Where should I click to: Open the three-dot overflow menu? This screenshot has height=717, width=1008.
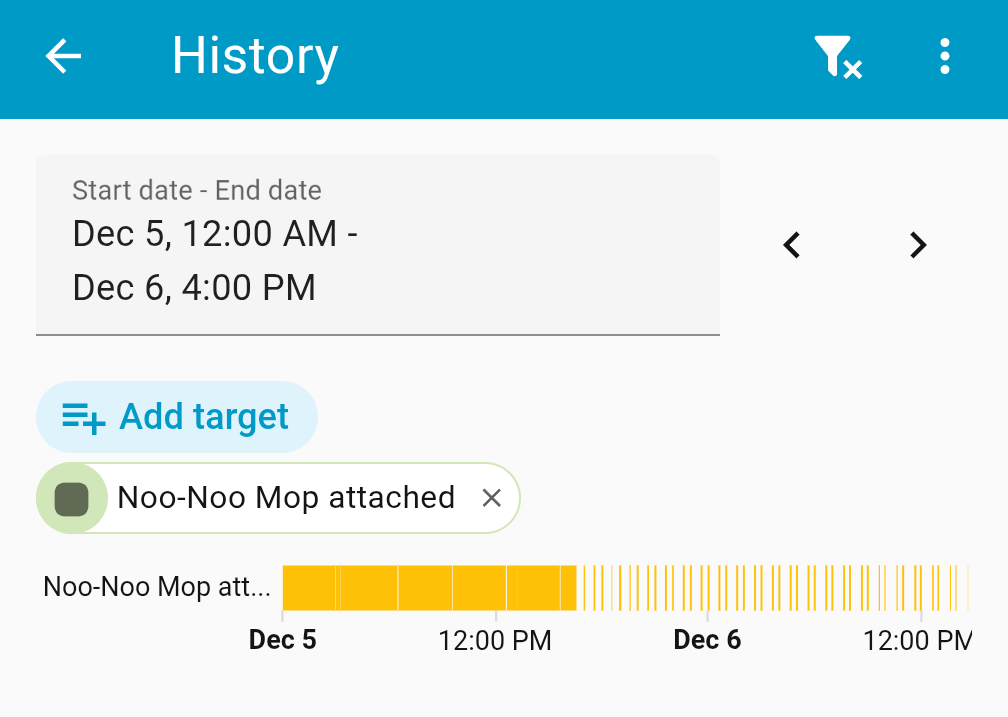pyautogui.click(x=944, y=57)
